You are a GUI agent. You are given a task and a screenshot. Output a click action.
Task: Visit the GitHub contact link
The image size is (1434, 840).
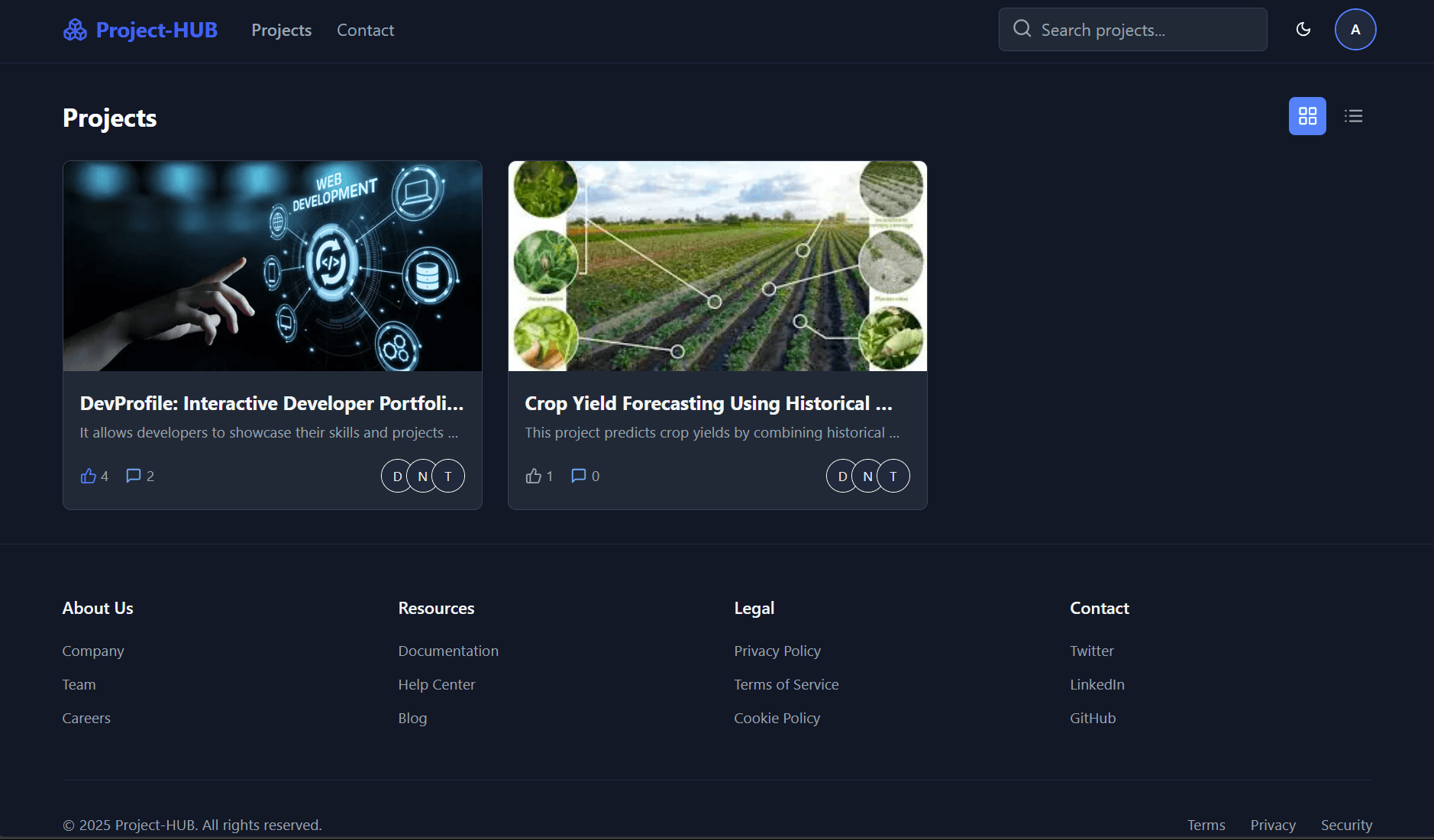(1093, 718)
